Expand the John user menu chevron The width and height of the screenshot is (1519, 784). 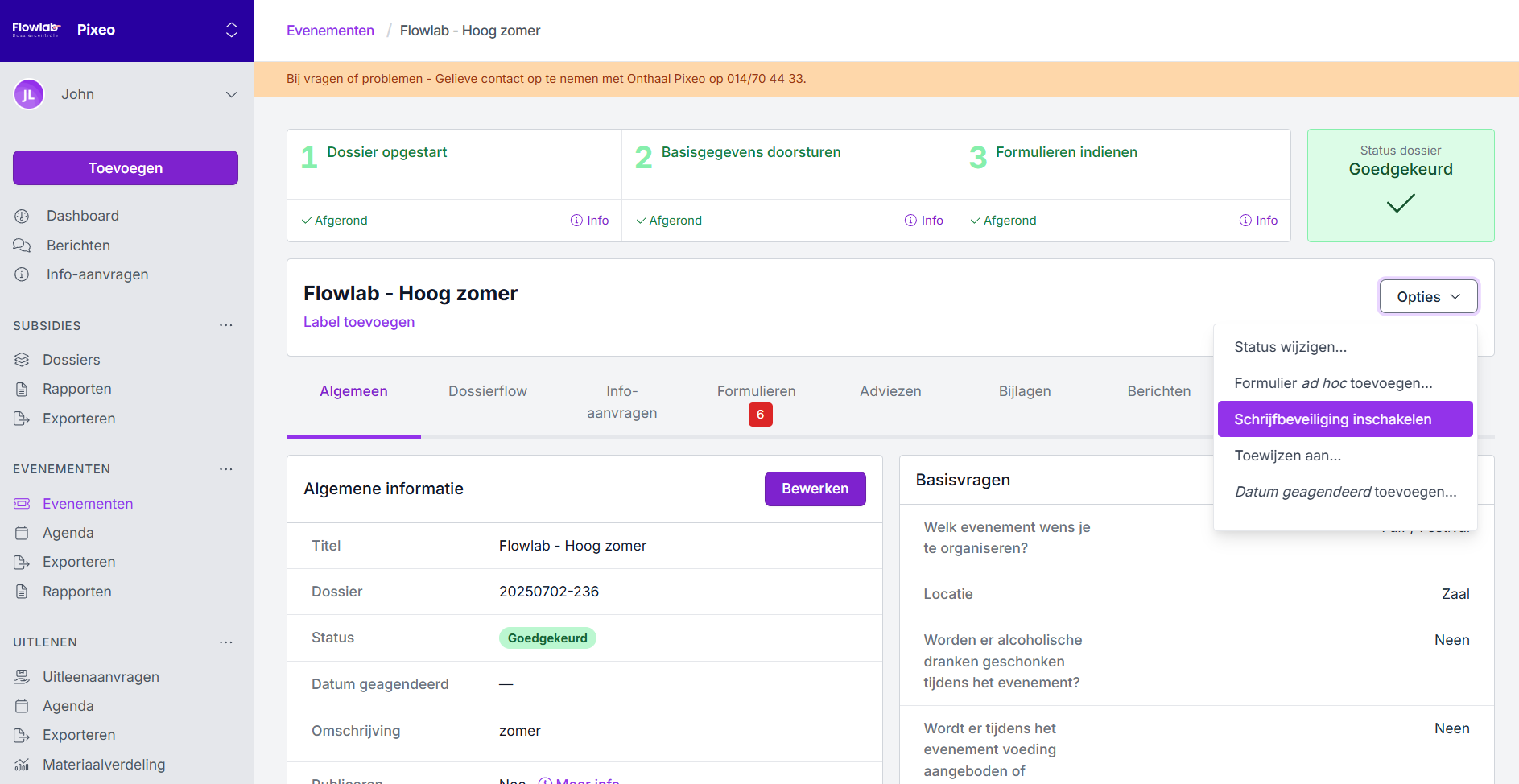coord(231,94)
